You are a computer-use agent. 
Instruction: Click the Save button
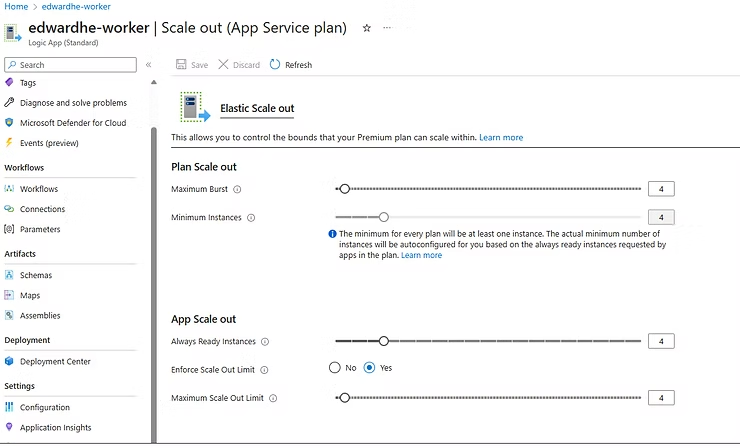(192, 65)
